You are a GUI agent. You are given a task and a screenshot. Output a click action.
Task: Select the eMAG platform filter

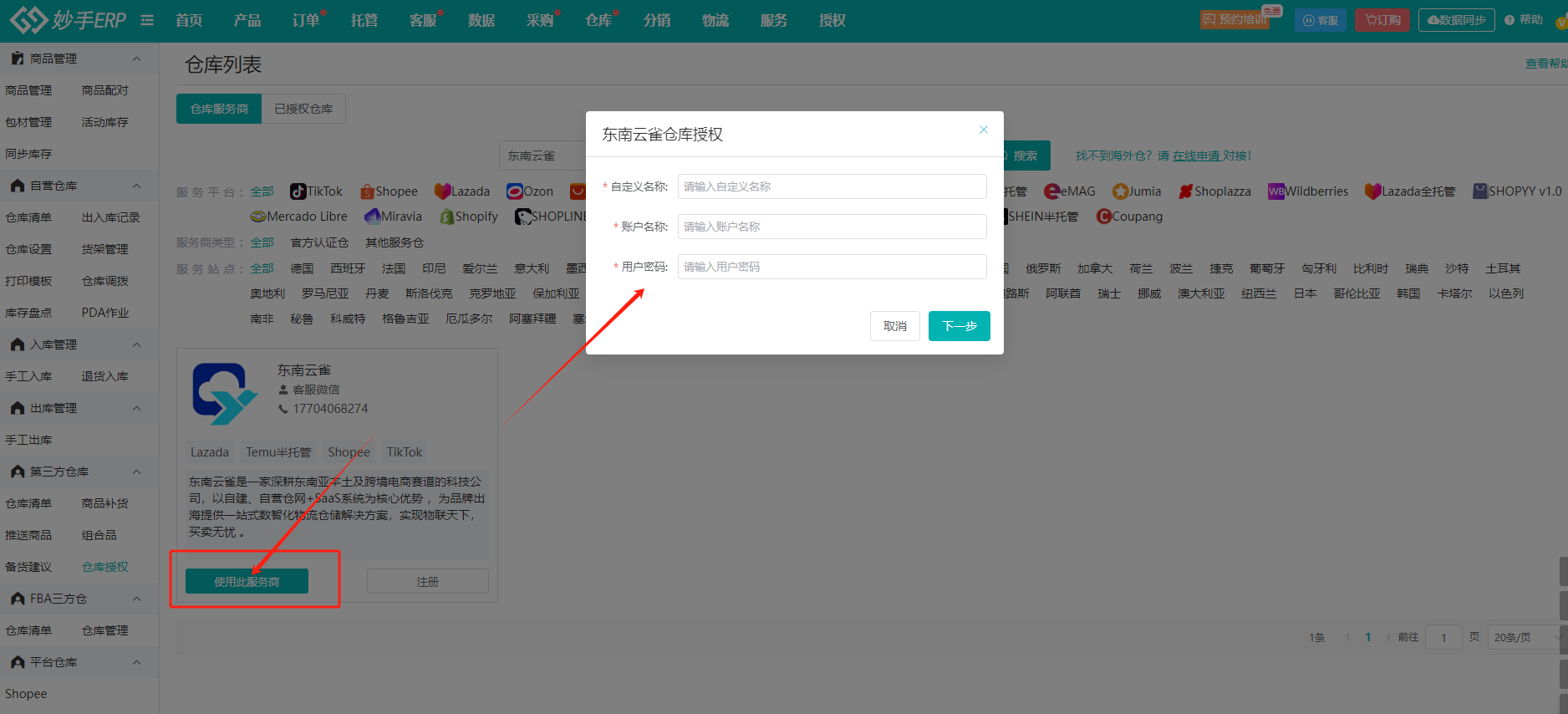tap(1070, 191)
